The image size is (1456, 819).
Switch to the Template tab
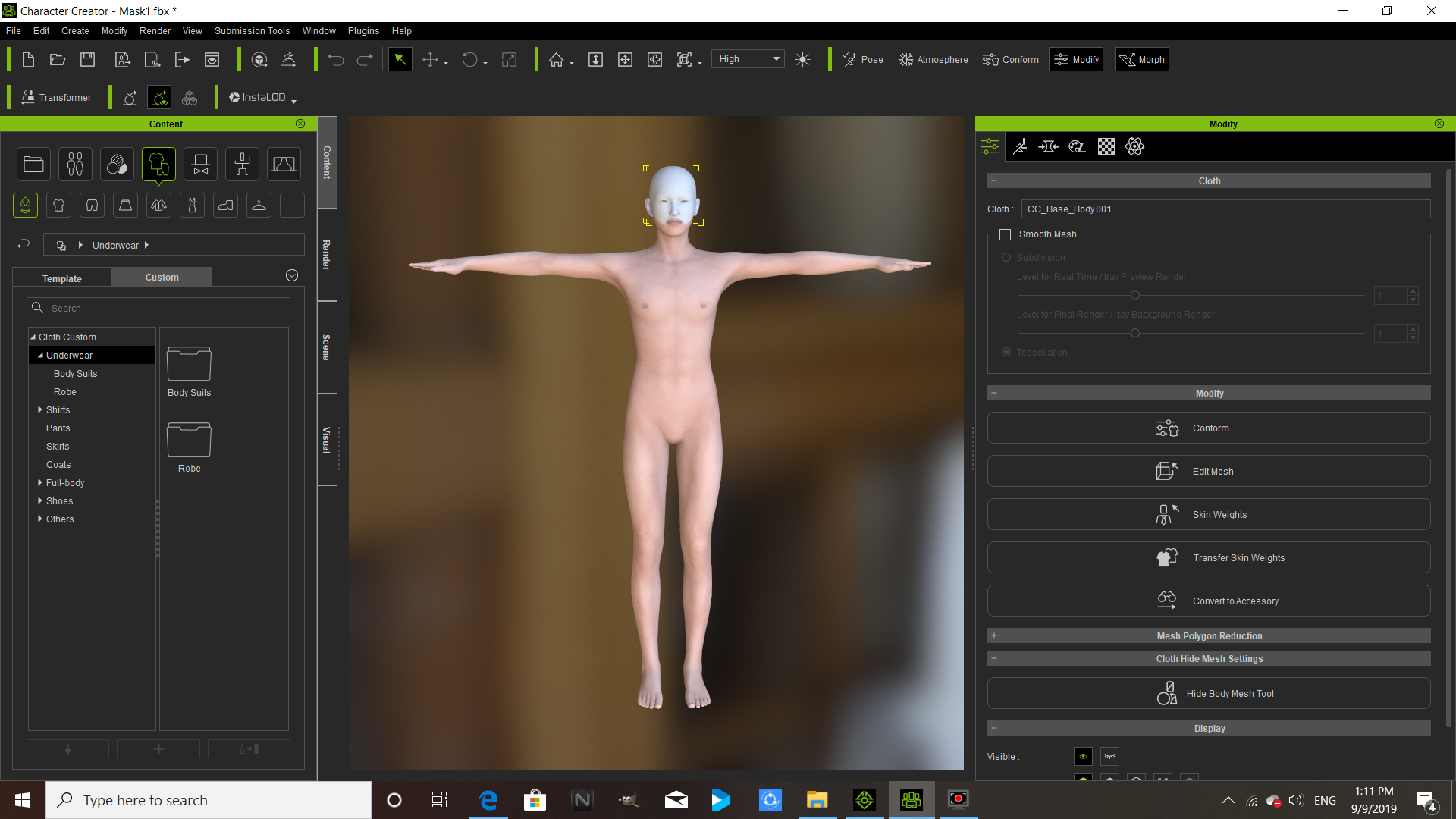(62, 278)
